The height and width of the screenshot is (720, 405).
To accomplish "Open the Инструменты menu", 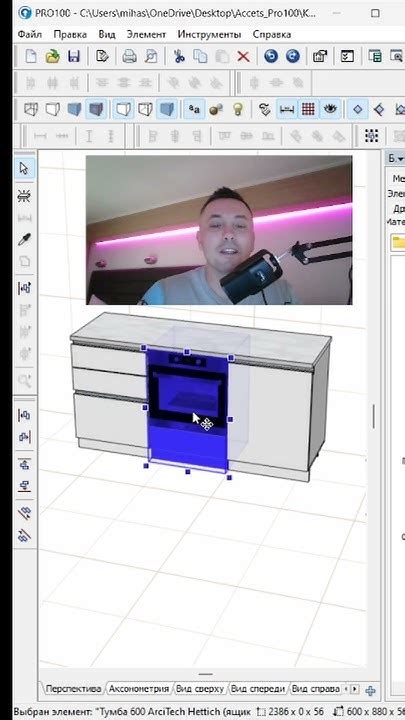I will pyautogui.click(x=209, y=34).
